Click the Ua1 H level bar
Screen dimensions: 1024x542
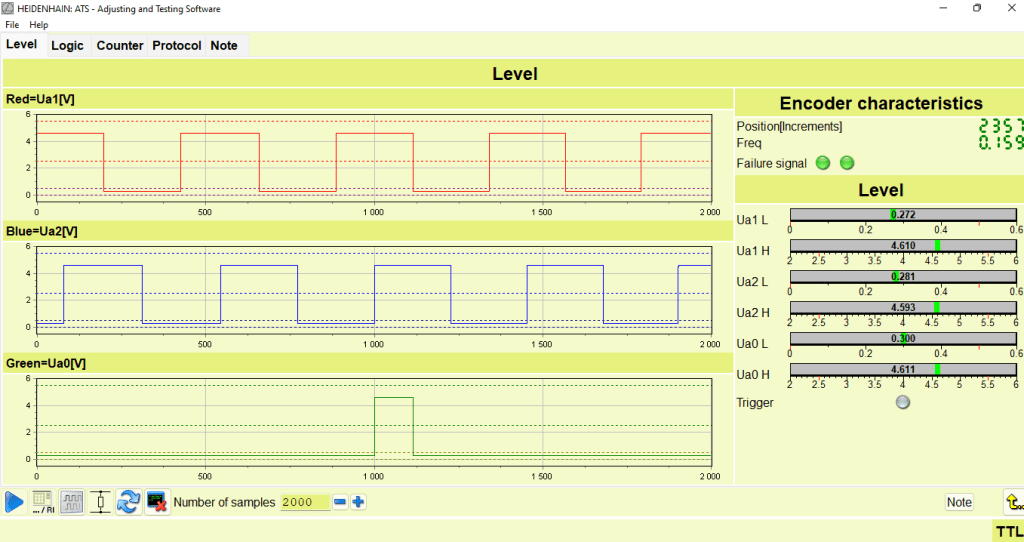(903, 245)
